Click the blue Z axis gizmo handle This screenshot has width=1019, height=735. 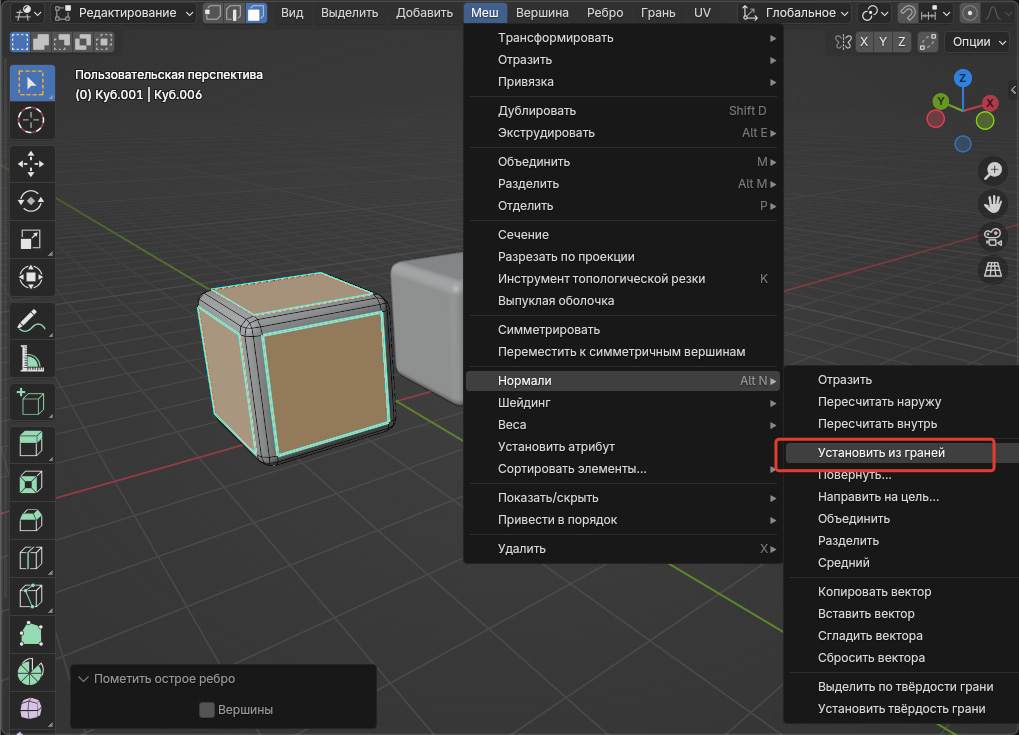click(962, 79)
